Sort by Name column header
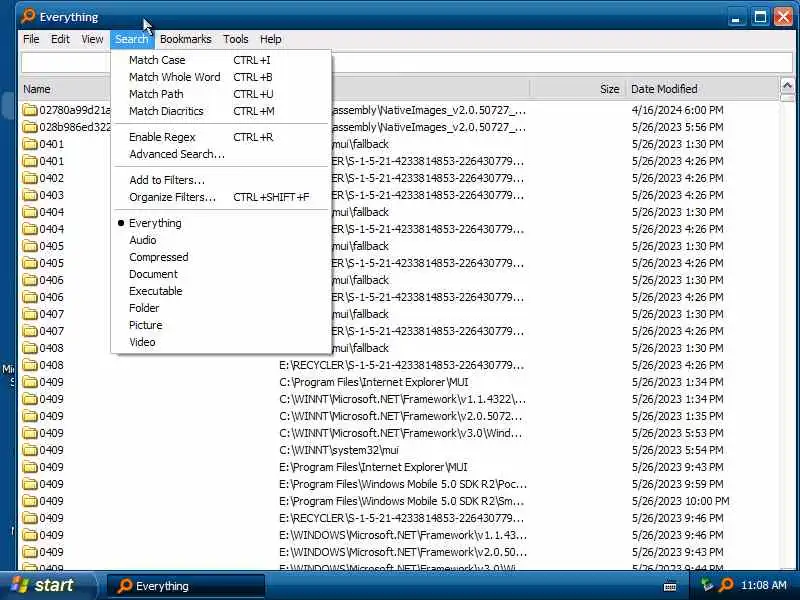Image resolution: width=800 pixels, height=600 pixels. pyautogui.click(x=37, y=89)
